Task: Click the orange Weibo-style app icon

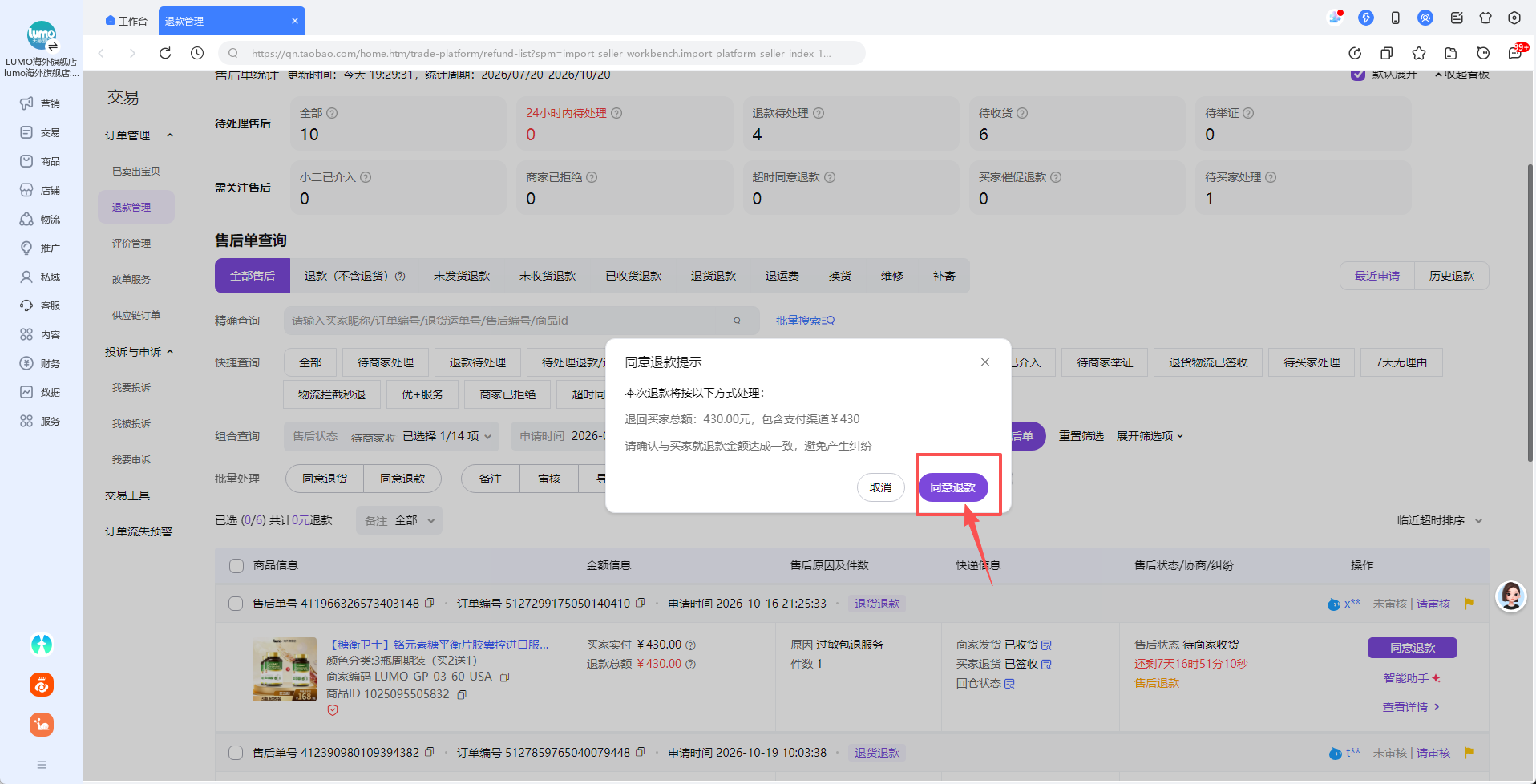Action: [42, 685]
